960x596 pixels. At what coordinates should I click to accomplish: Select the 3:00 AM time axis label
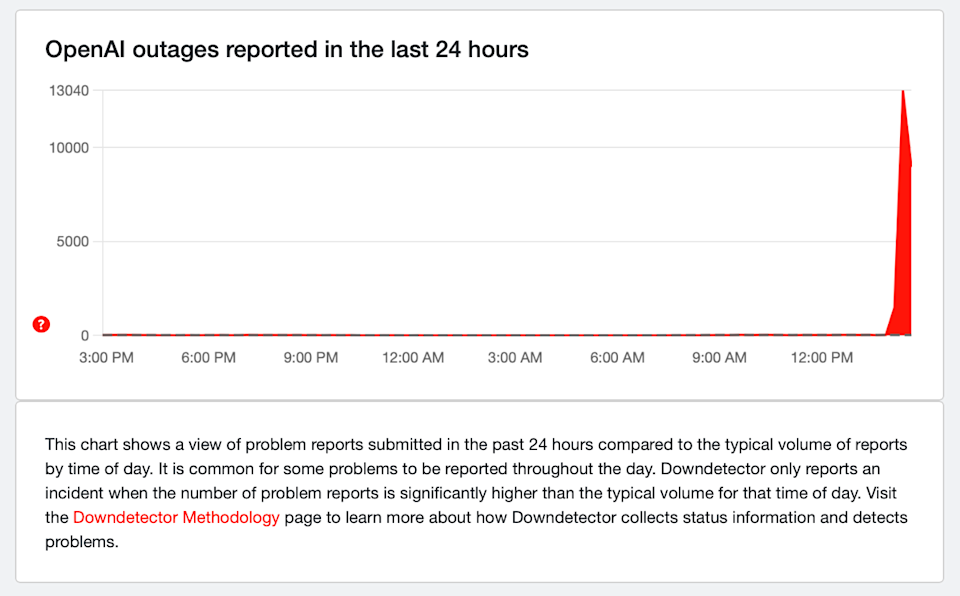pos(515,358)
